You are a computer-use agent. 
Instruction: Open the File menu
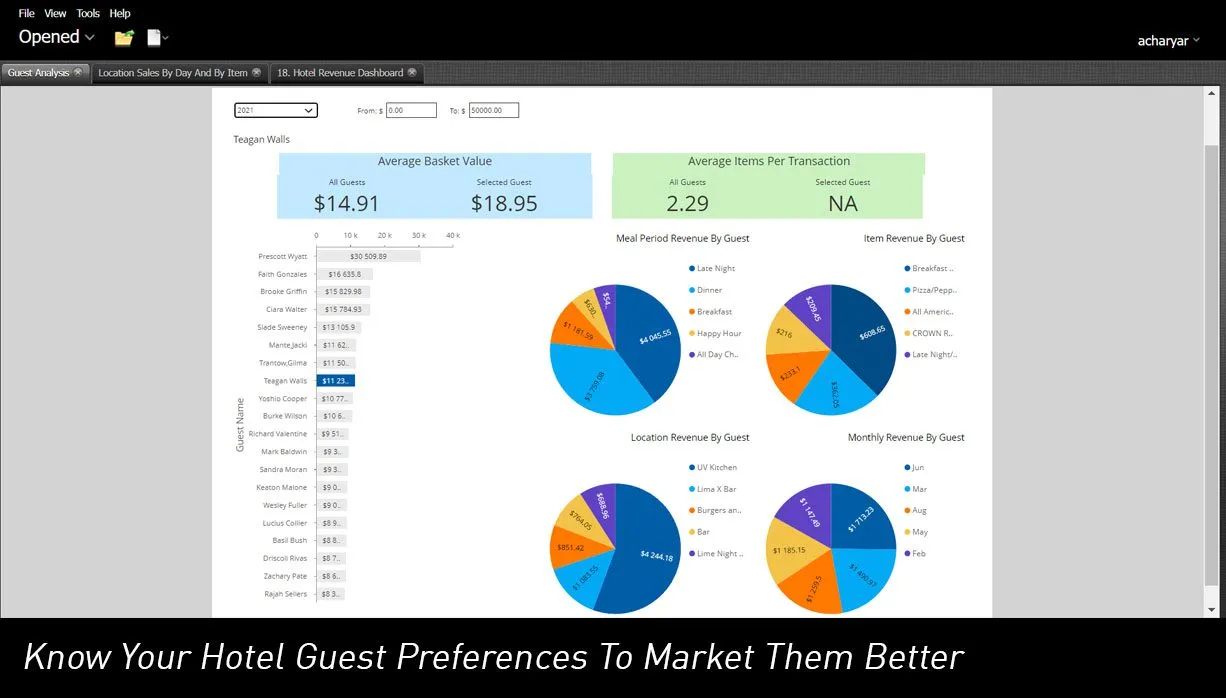pos(26,13)
